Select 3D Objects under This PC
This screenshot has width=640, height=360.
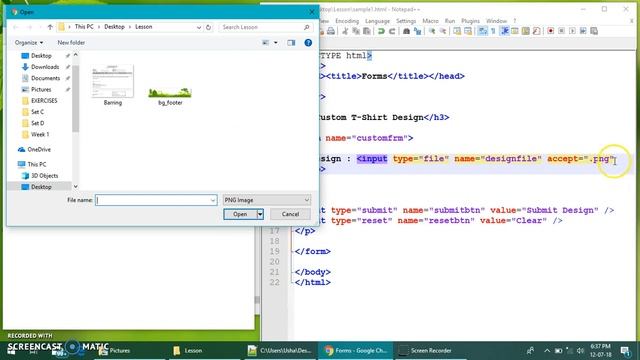(x=44, y=176)
